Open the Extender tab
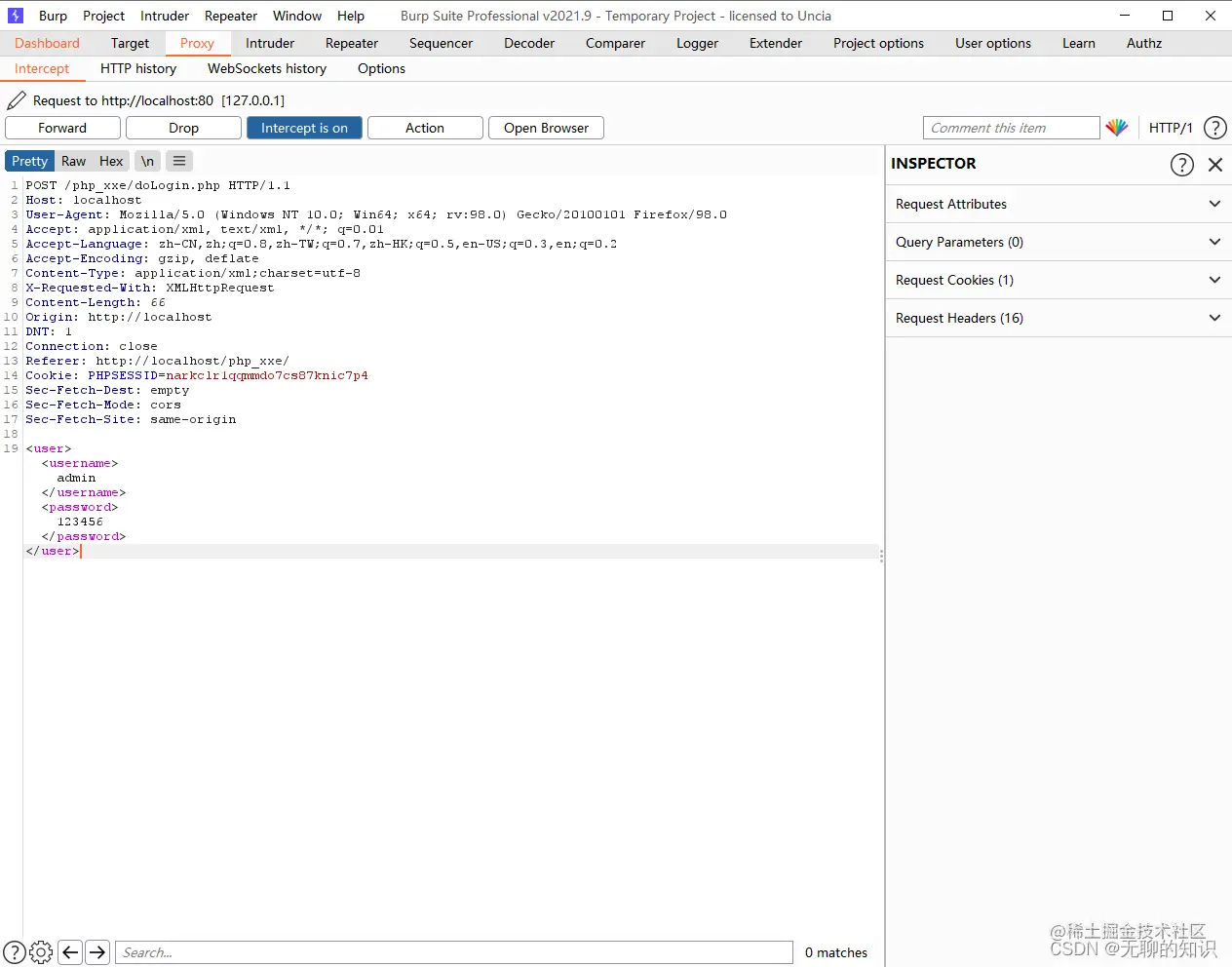This screenshot has width=1232, height=967. point(776,43)
